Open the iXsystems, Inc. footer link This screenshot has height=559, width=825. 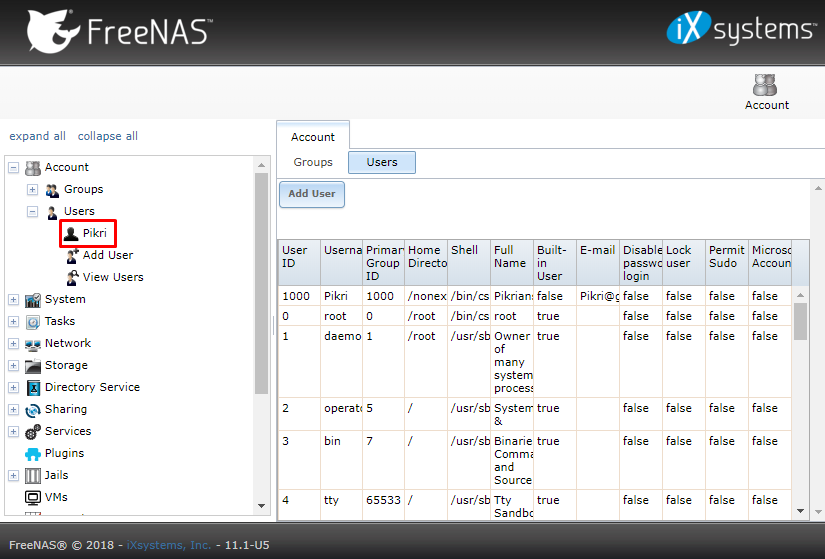[x=169, y=545]
